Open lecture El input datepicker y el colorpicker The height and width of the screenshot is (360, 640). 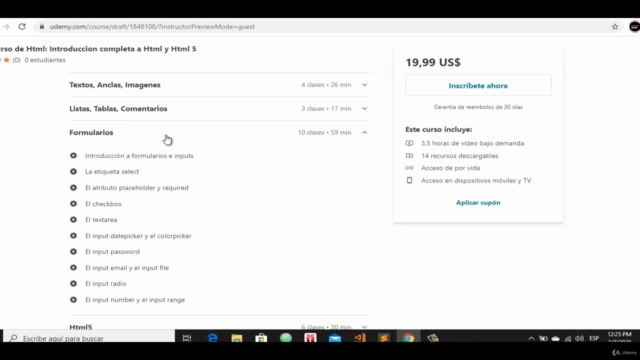138,236
